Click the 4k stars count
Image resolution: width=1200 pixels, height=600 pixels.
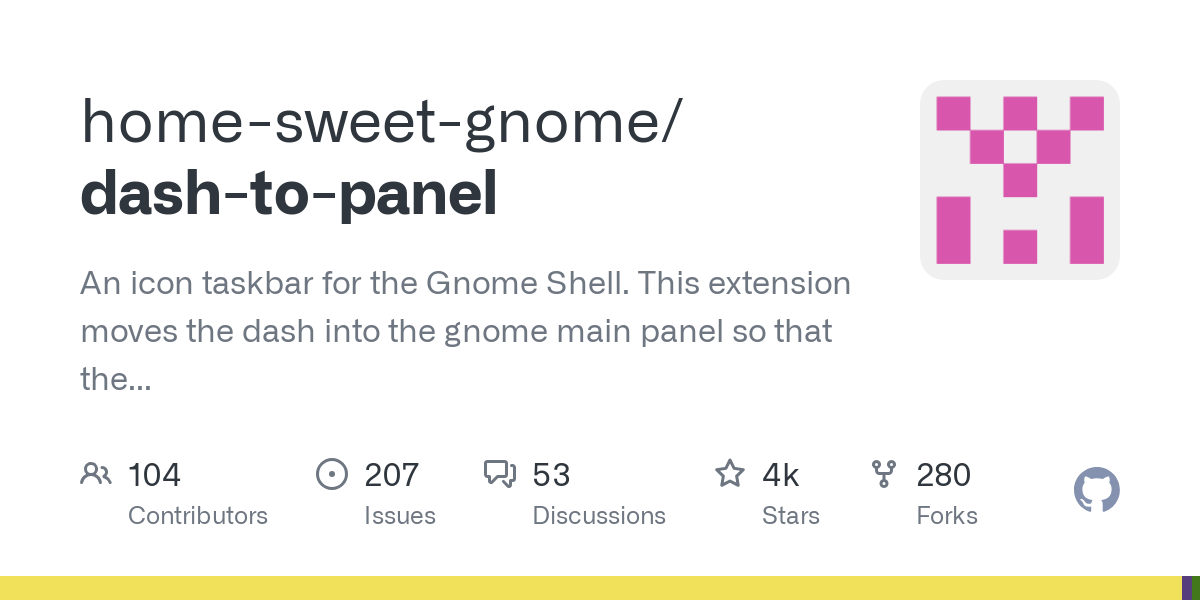coord(781,475)
